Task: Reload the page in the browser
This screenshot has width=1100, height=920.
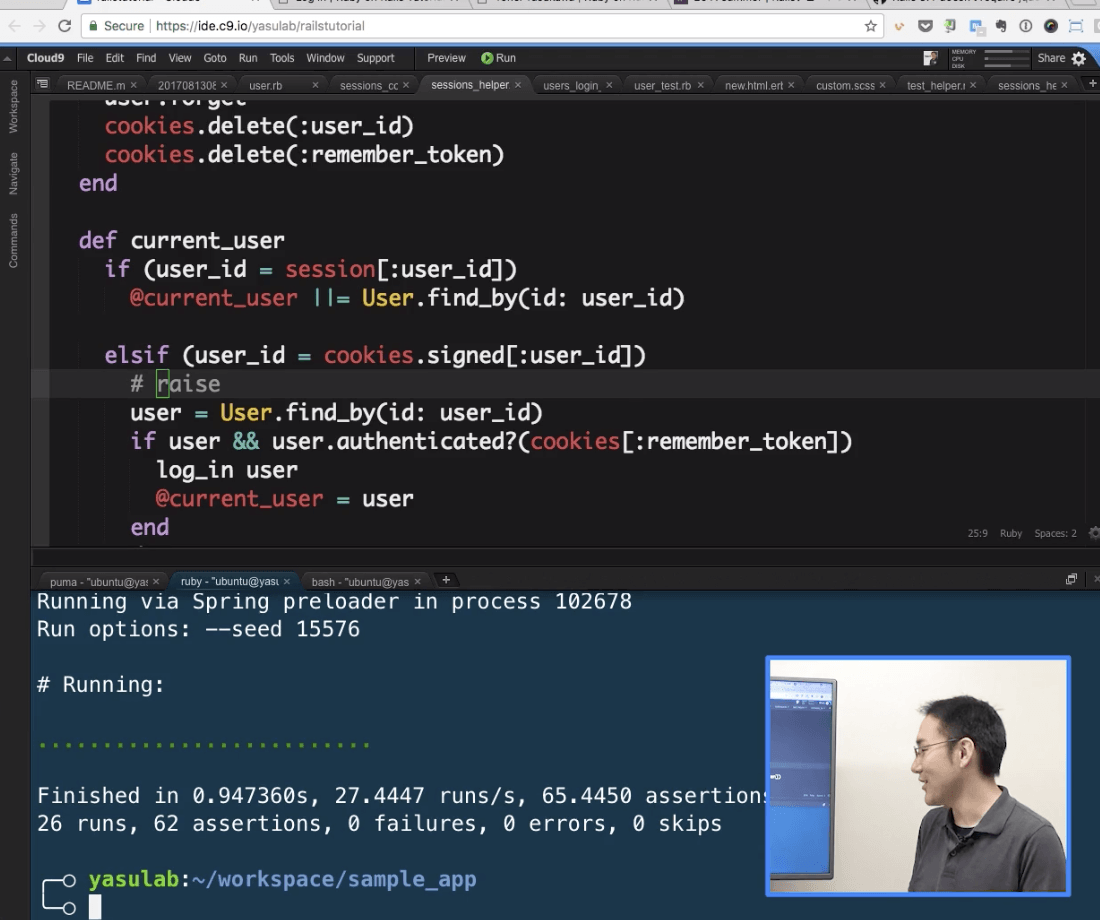Action: (x=65, y=26)
